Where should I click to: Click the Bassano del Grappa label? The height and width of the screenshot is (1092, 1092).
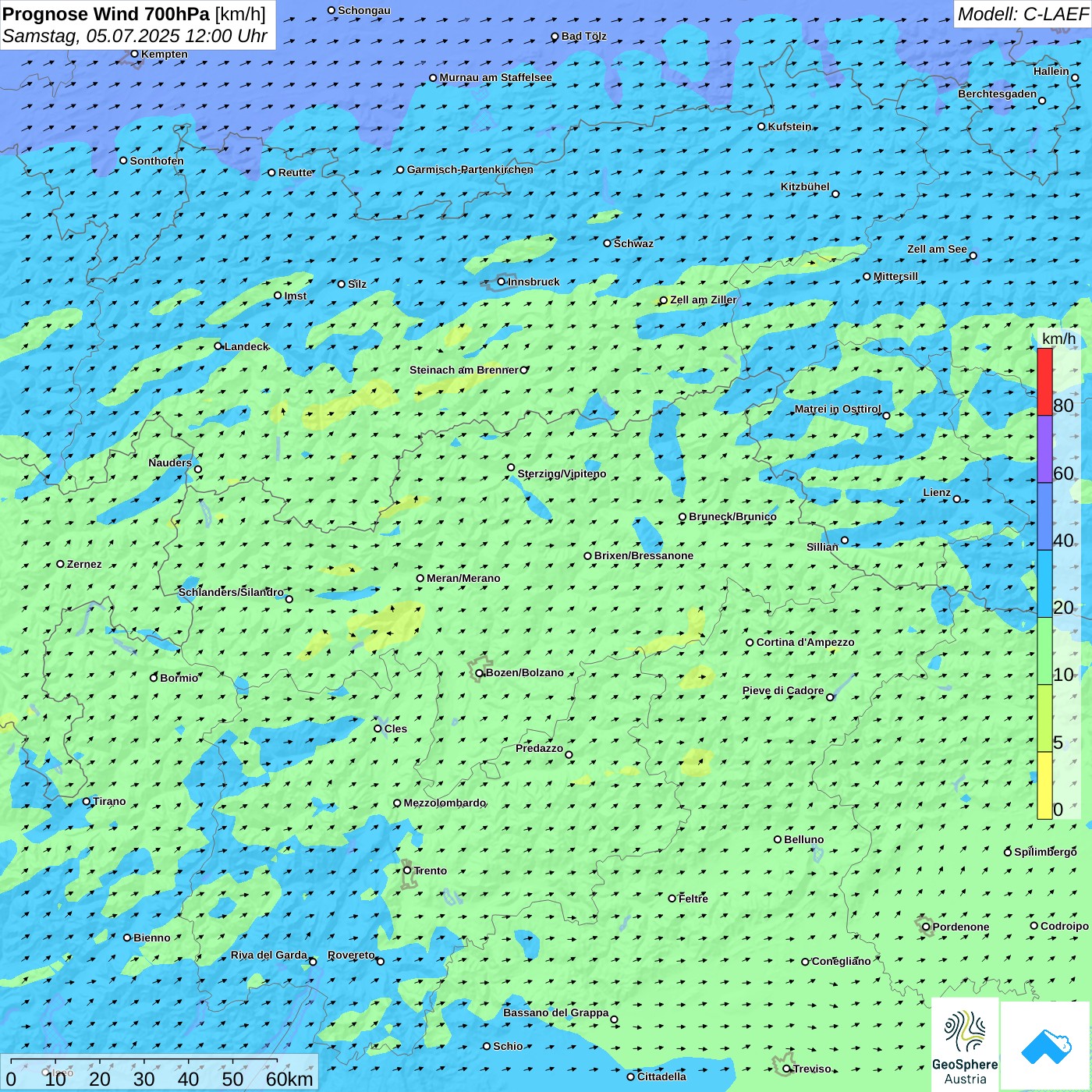(555, 1012)
